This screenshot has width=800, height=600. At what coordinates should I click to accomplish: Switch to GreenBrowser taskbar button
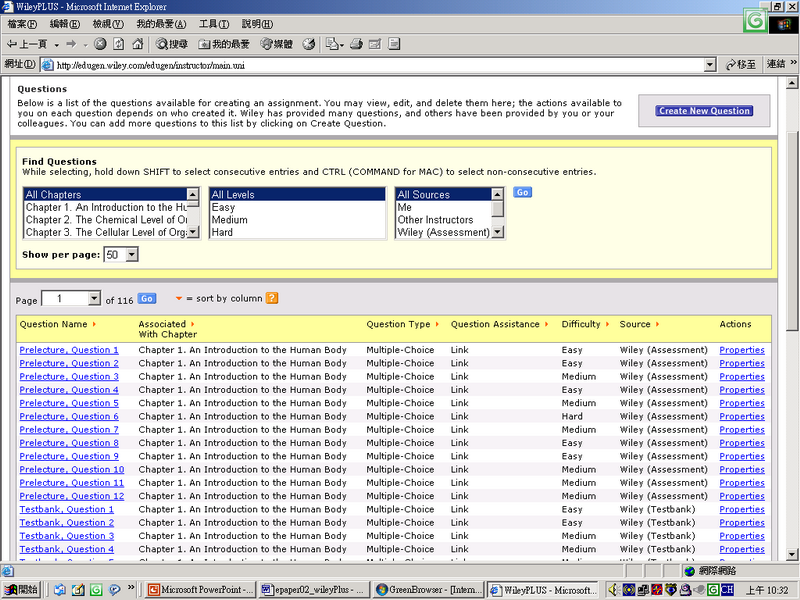click(428, 590)
